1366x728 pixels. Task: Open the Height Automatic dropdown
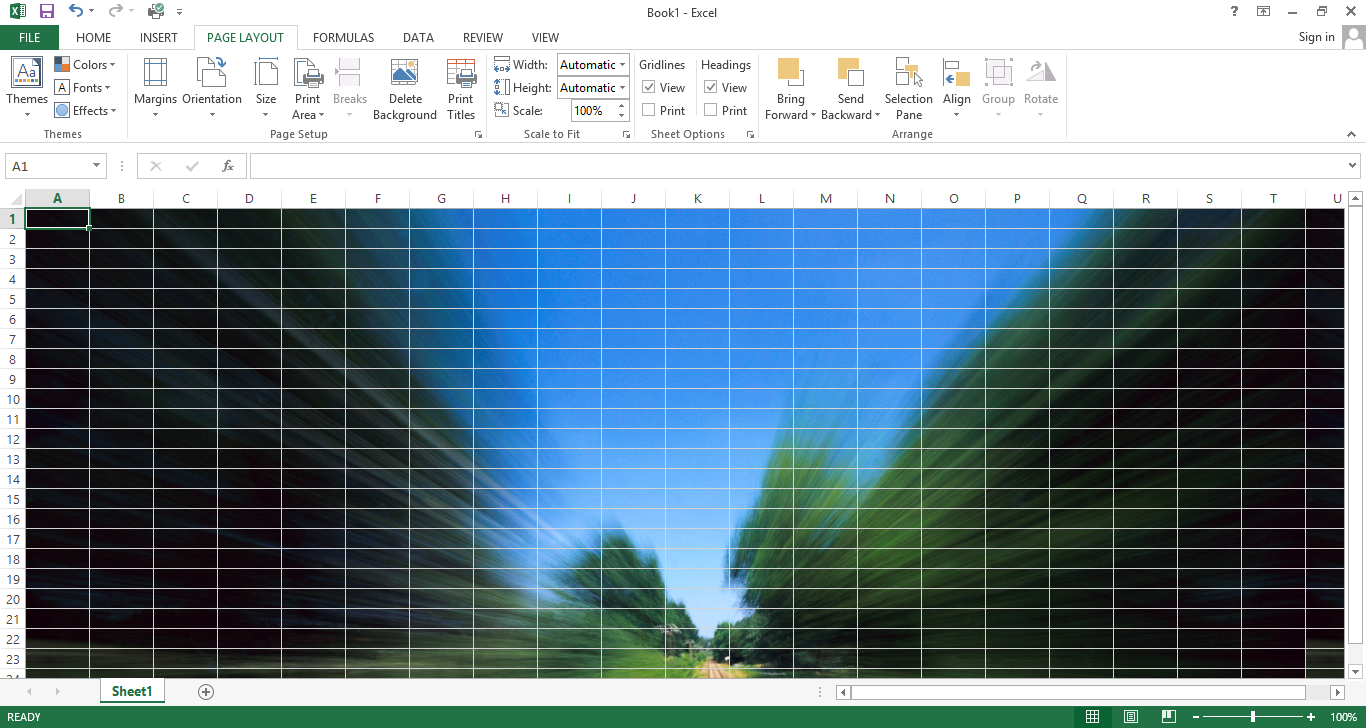tap(622, 88)
